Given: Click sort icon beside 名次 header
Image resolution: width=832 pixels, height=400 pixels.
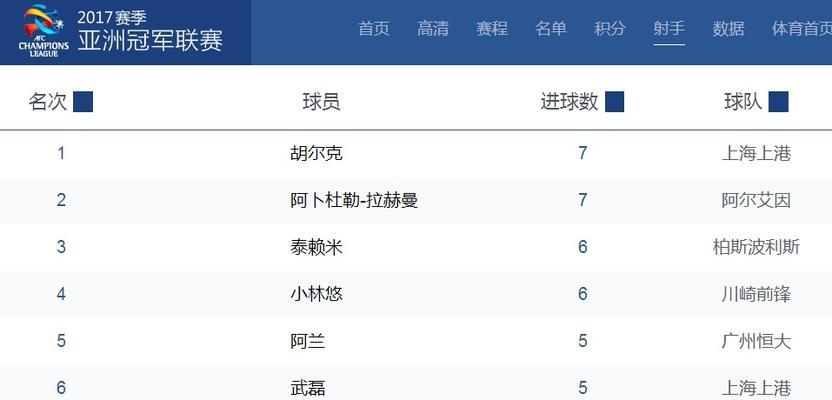Looking at the screenshot, I should (83, 101).
